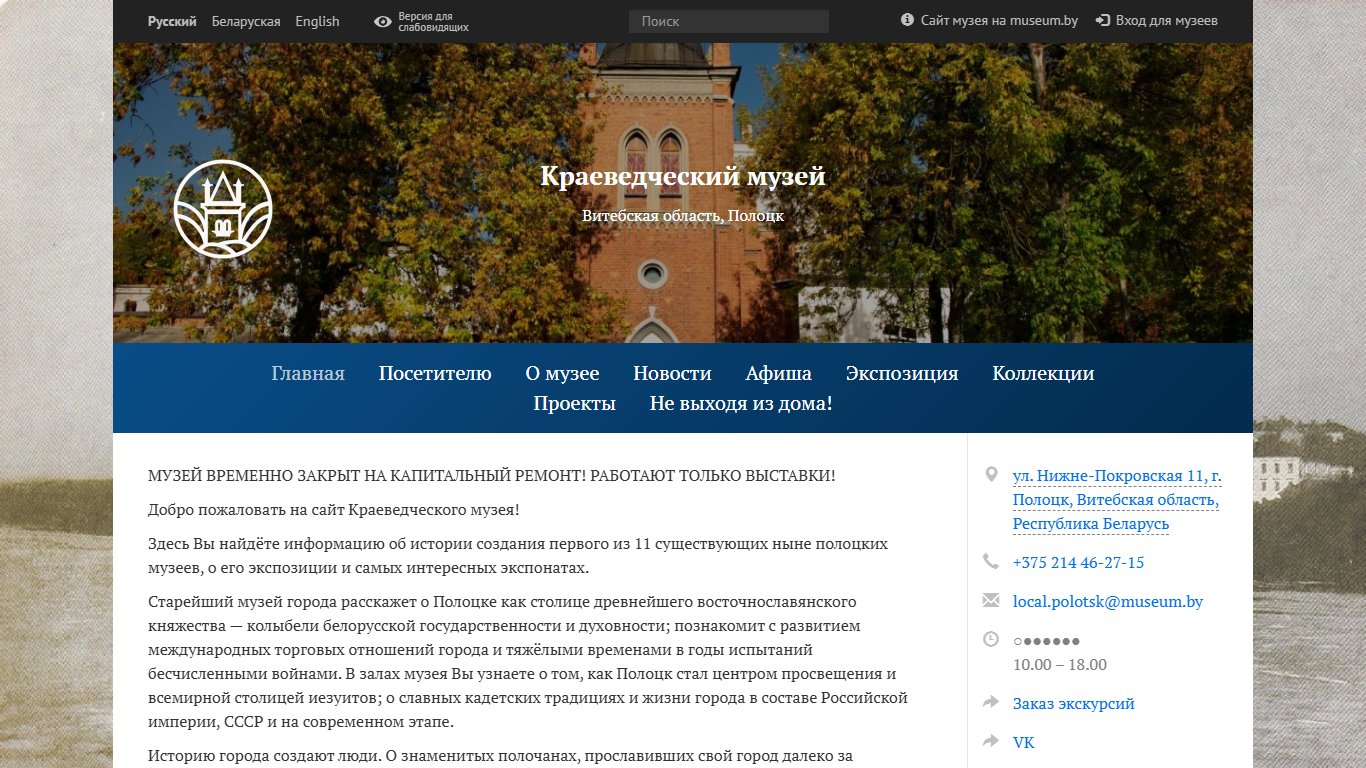The image size is (1366, 768).
Task: Click the МУЗЕЙ ВРЕМЕННО ЗАКРЫТ notice text
Action: [491, 475]
